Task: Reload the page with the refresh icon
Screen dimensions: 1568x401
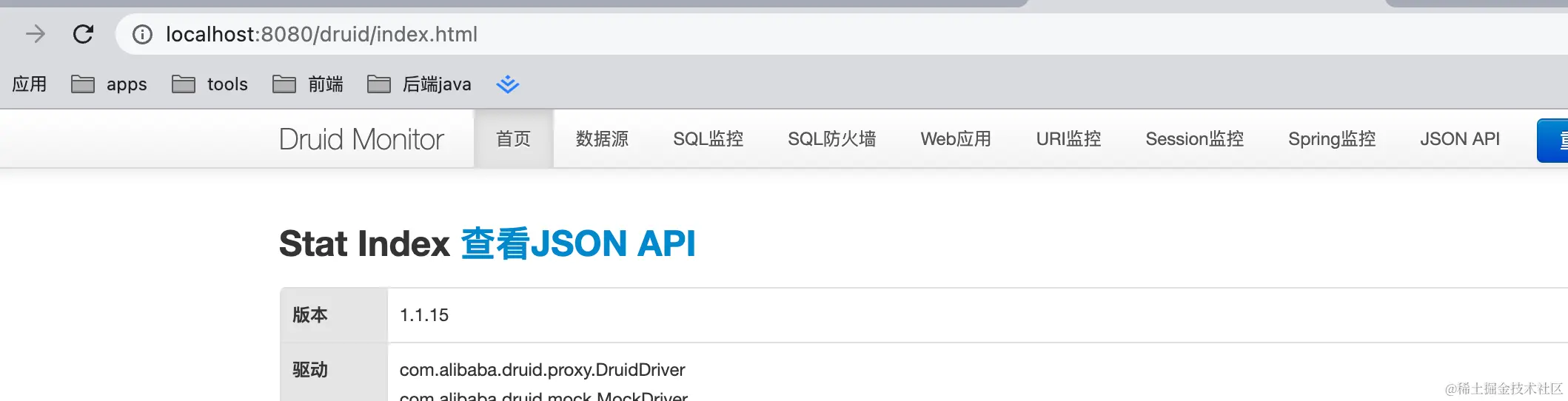Action: tap(83, 34)
